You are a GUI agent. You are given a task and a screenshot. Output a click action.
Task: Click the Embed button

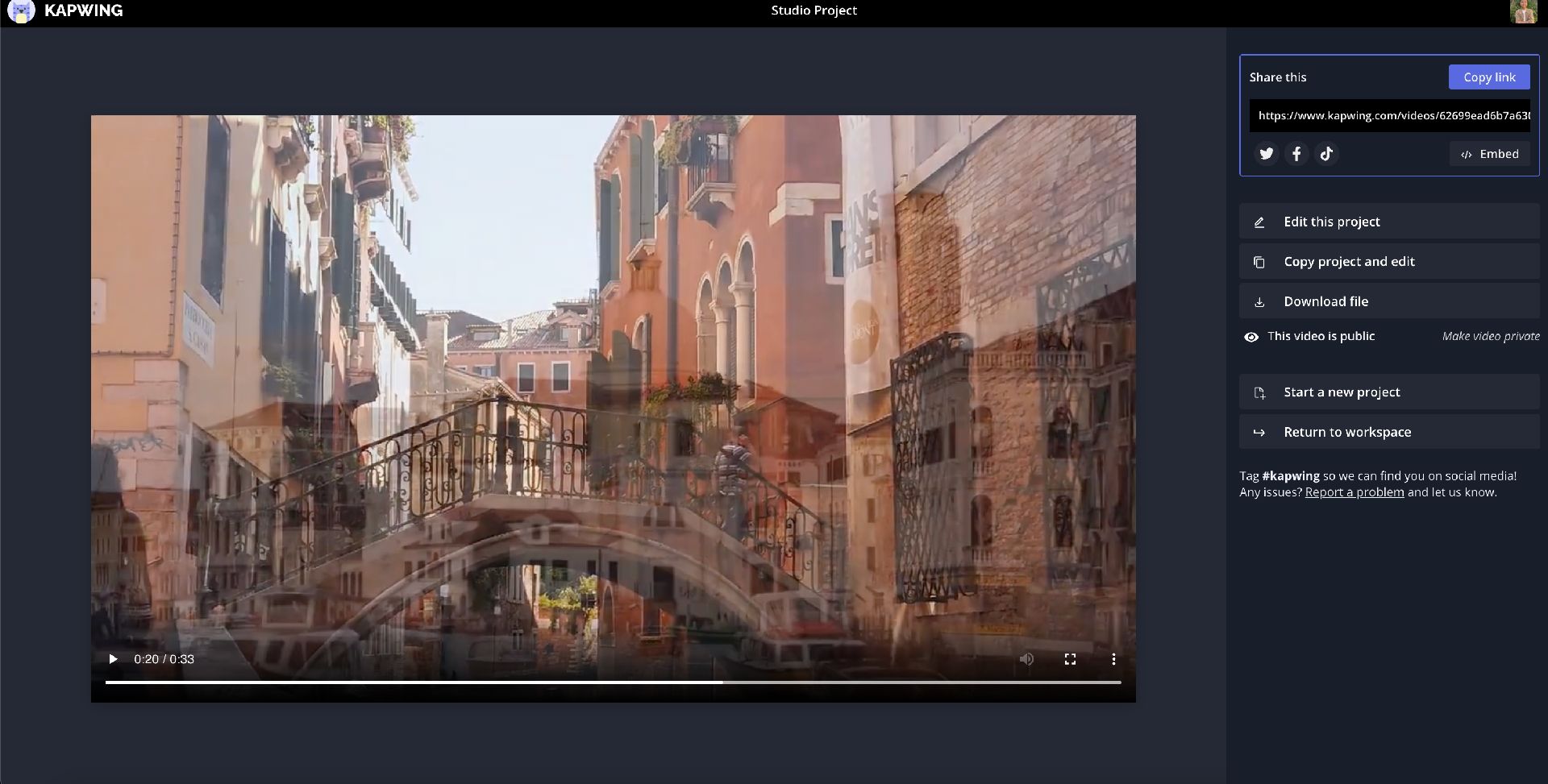pyautogui.click(x=1489, y=154)
